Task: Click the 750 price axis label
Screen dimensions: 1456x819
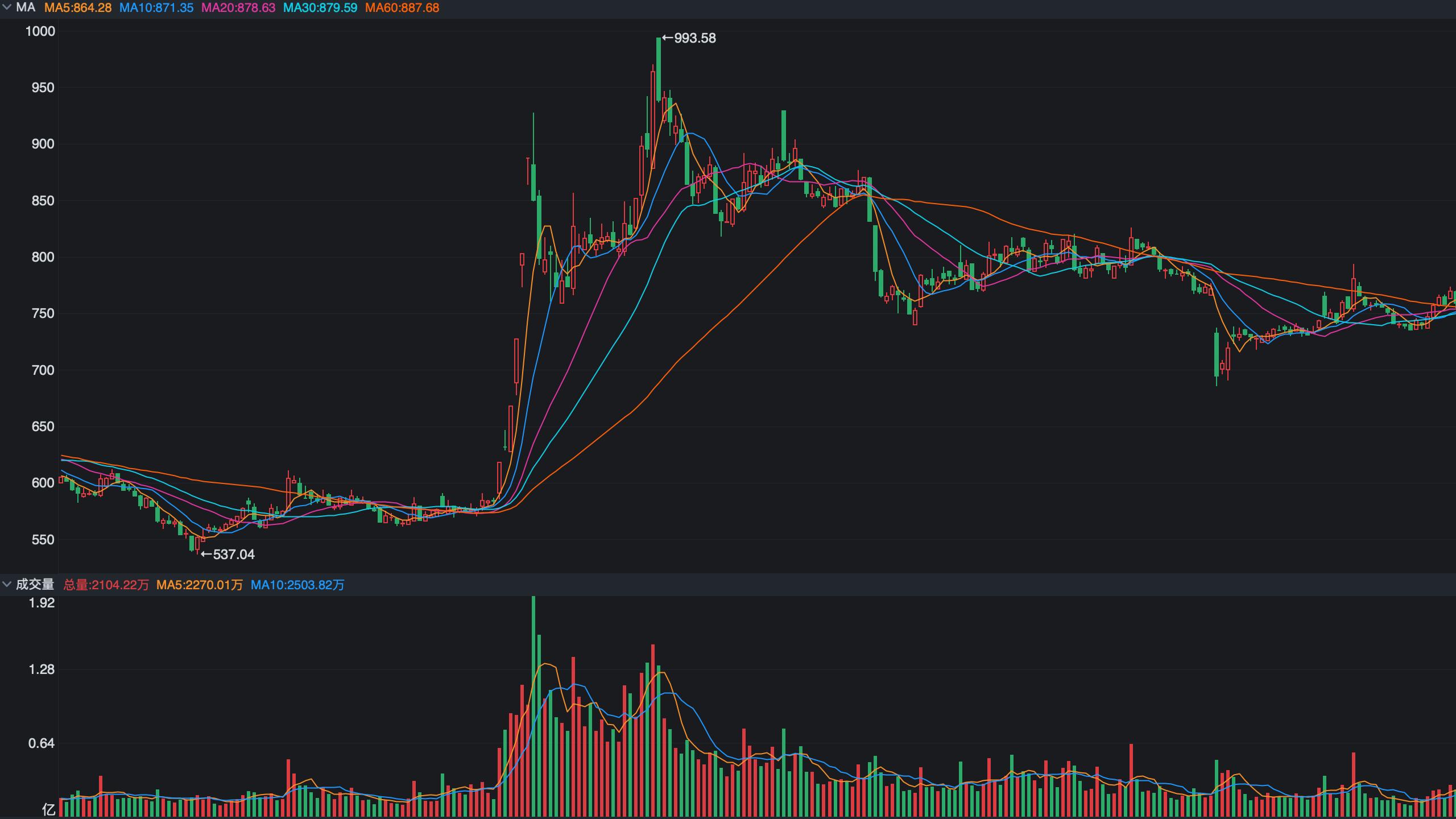Action: pos(43,313)
